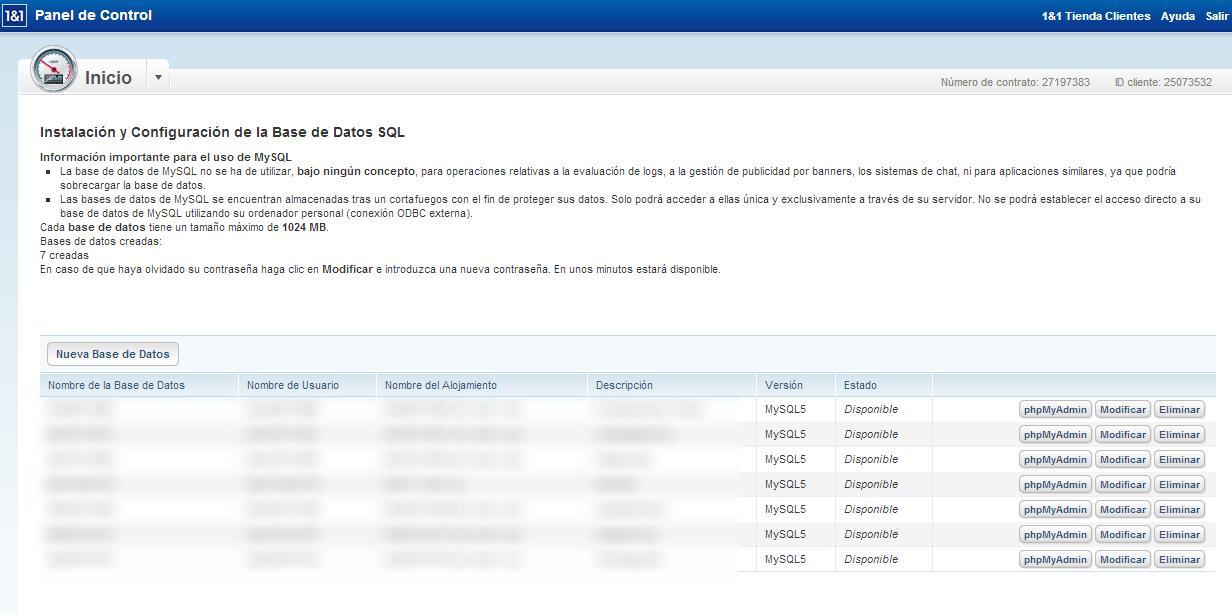Delete the last database with Eliminar
Image resolution: width=1232 pixels, height=614 pixels.
1179,560
